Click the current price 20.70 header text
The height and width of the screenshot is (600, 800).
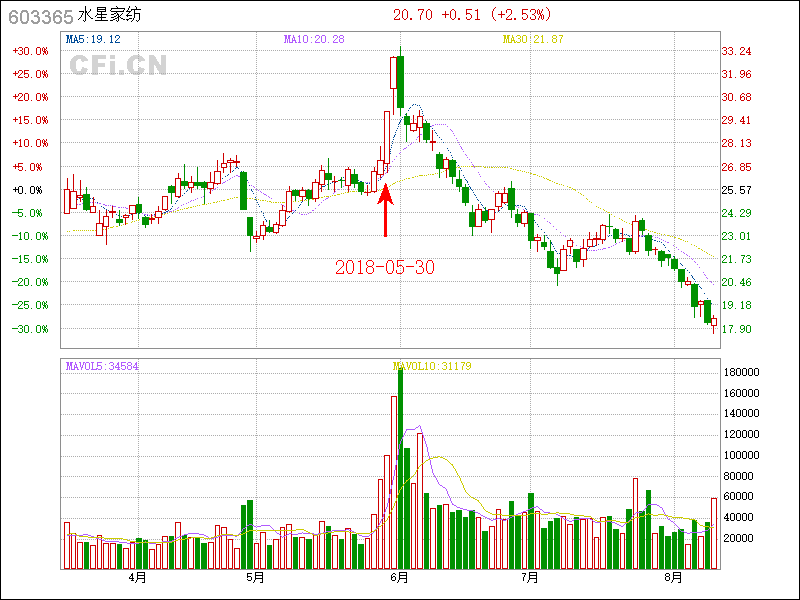pos(413,15)
